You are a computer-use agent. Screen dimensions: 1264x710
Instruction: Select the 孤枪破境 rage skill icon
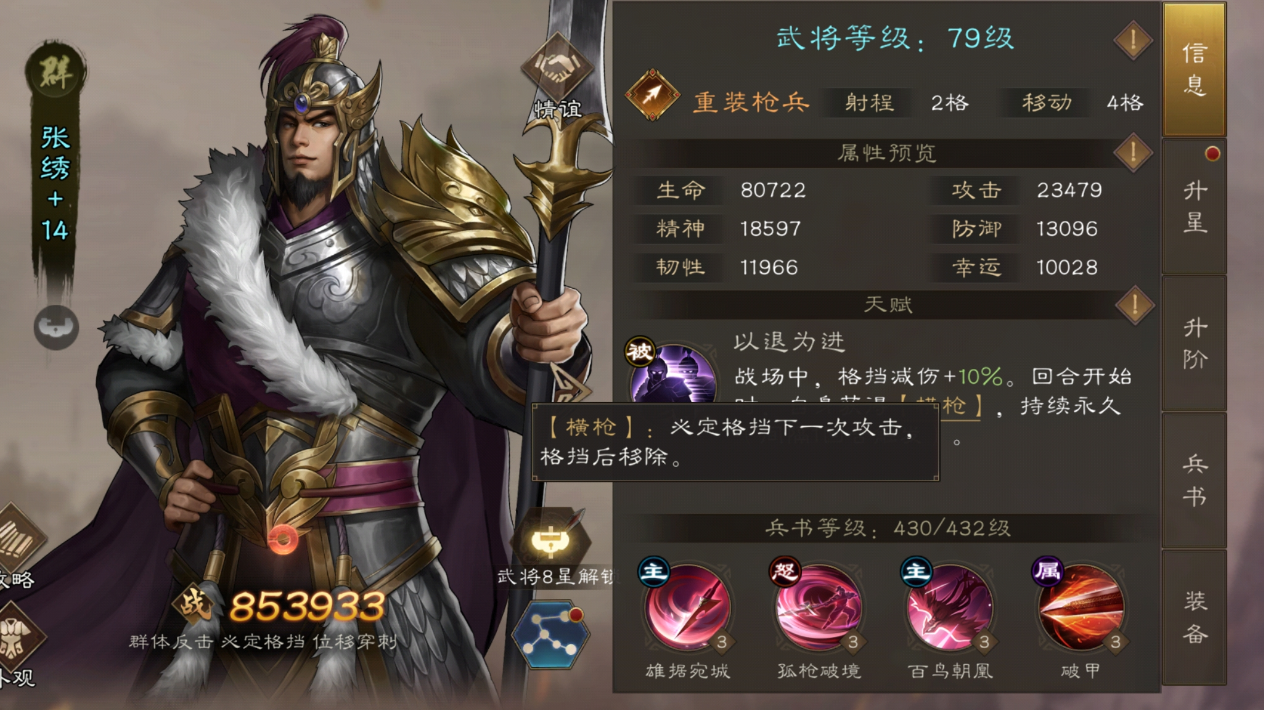[818, 608]
